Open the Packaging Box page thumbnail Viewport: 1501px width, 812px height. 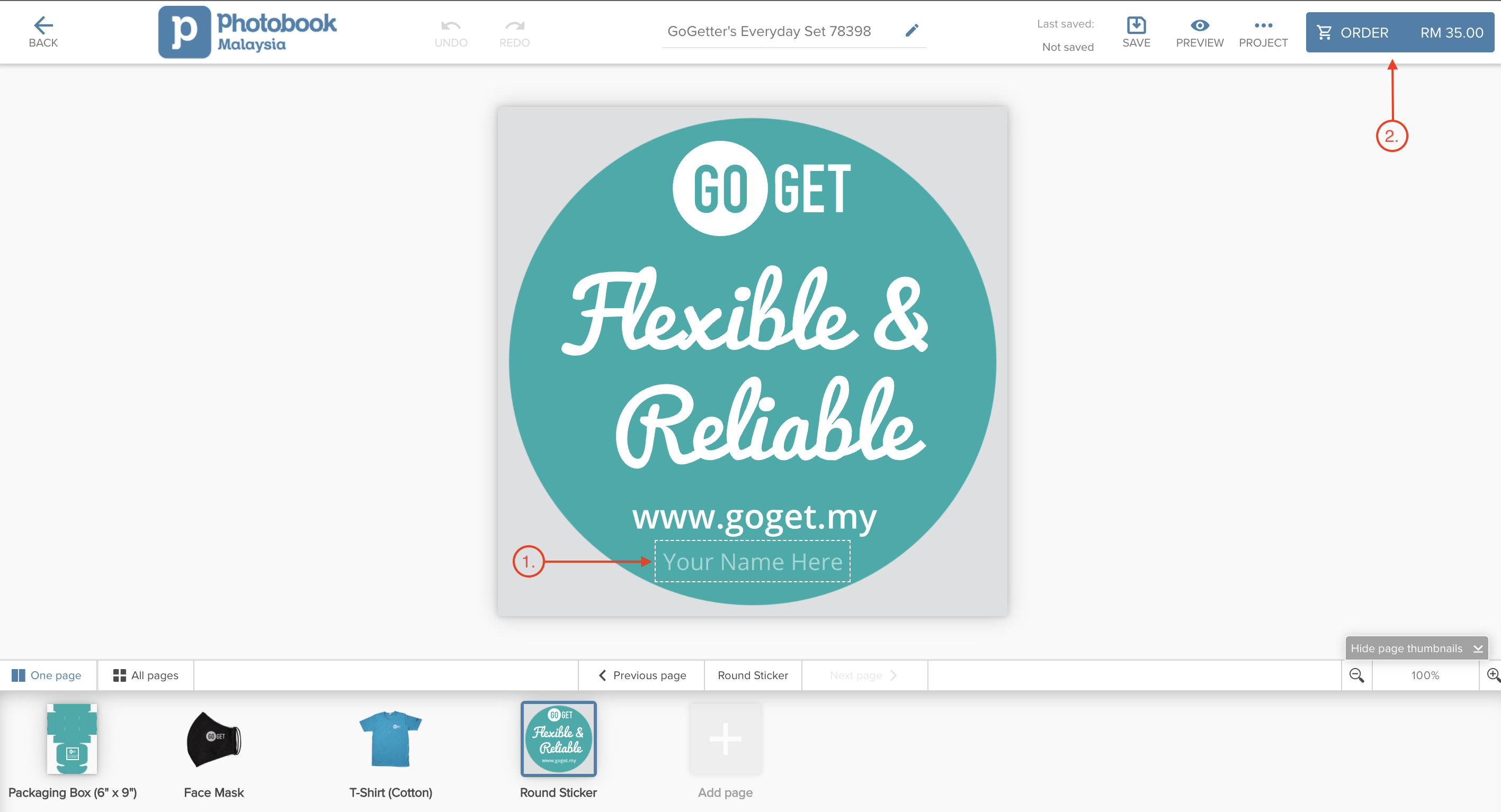tap(72, 738)
